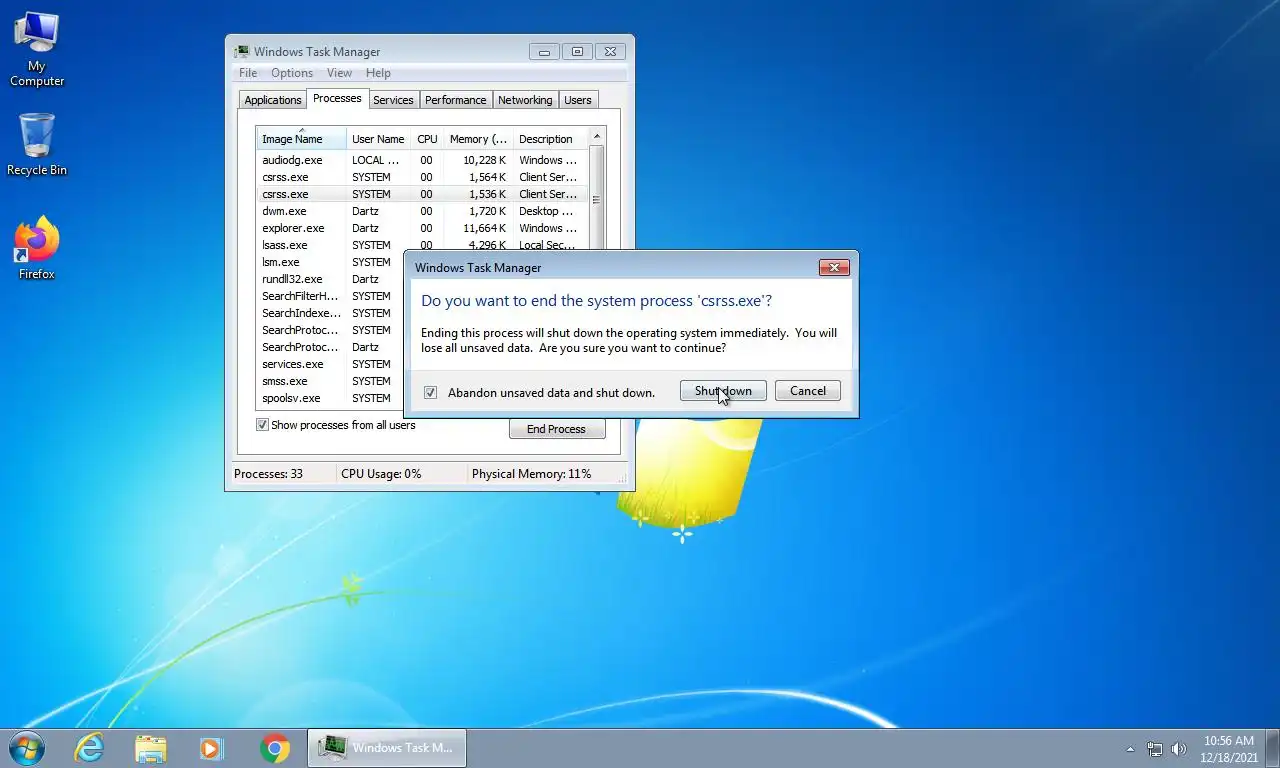
Task: Click the End Process button
Action: pyautogui.click(x=556, y=429)
